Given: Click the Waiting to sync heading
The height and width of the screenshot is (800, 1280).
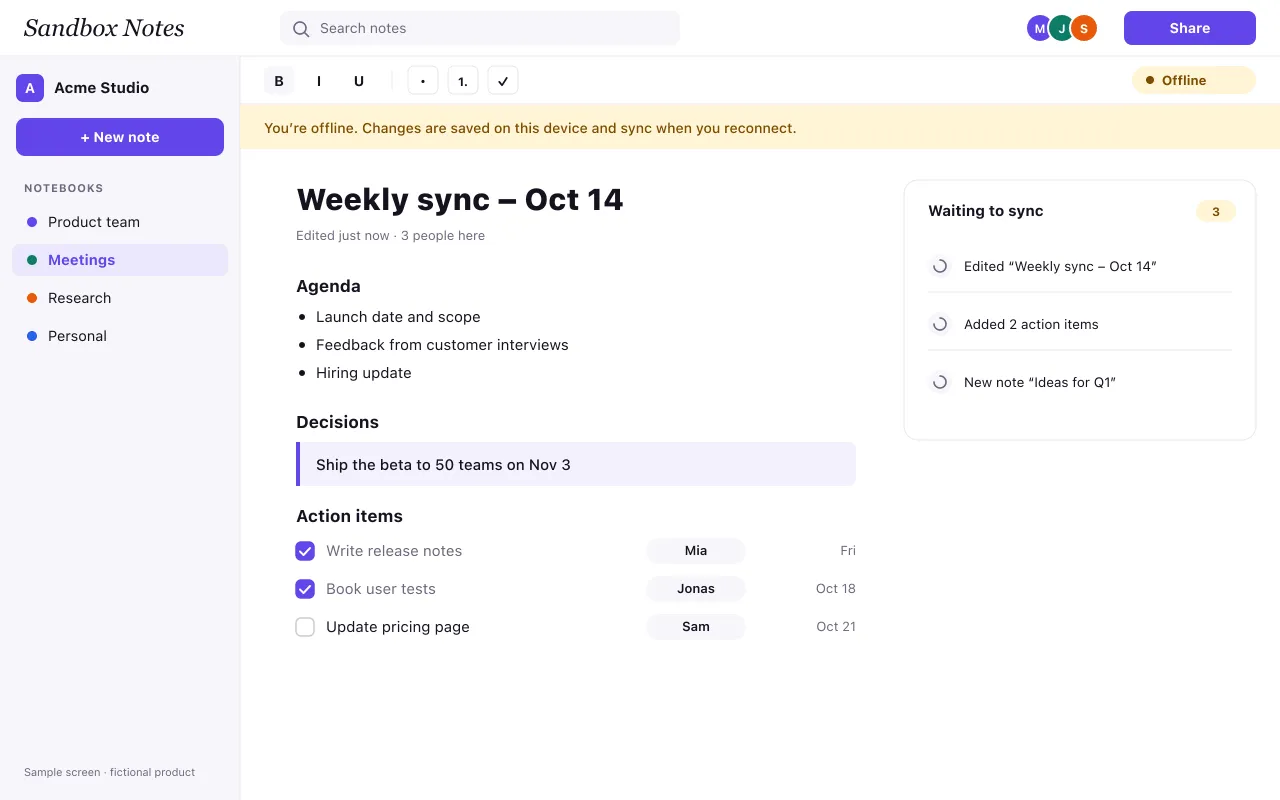Looking at the screenshot, I should 986,211.
